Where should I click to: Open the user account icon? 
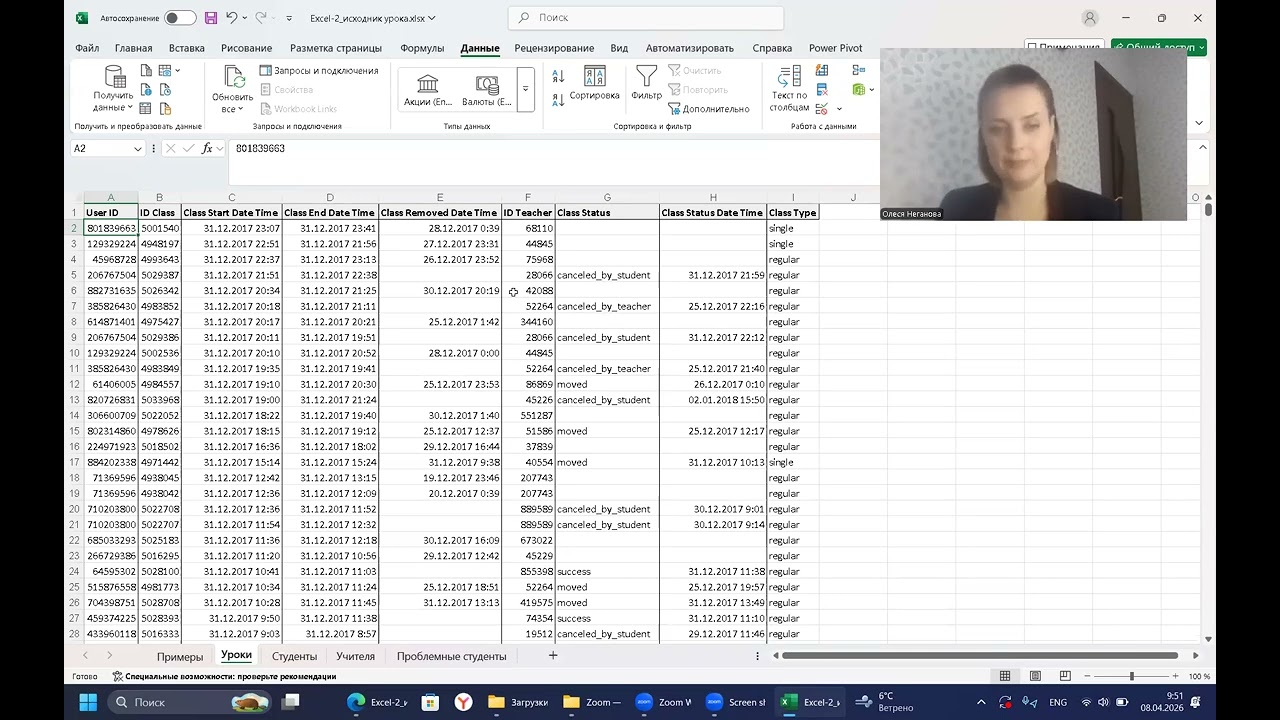[1090, 18]
